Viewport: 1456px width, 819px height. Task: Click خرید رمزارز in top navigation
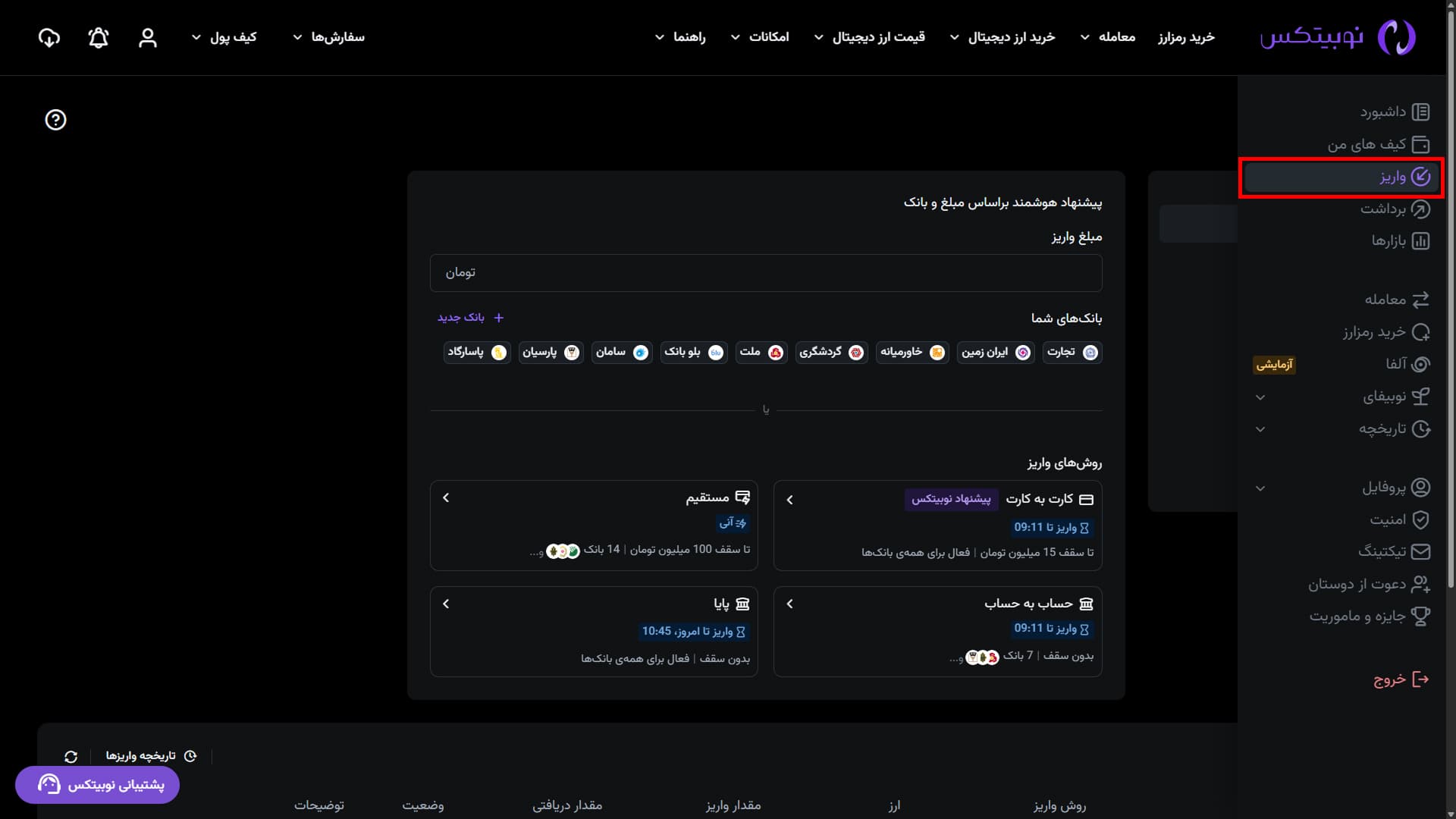1186,37
